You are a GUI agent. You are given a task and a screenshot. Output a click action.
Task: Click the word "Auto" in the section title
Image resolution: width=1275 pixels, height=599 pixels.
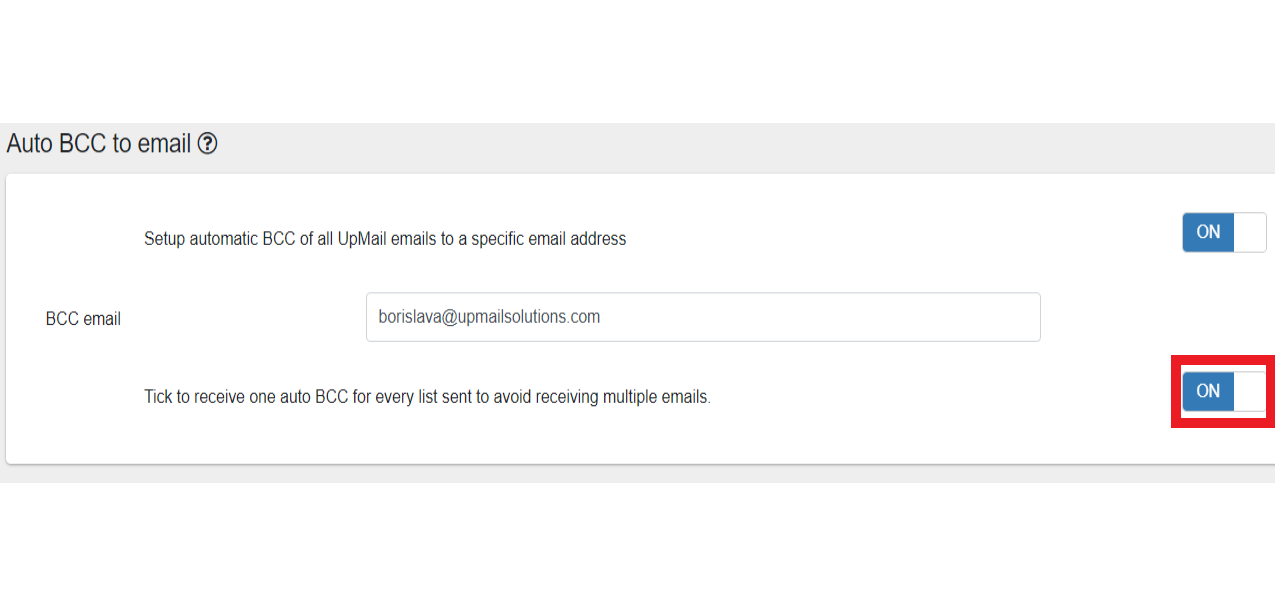[30, 144]
